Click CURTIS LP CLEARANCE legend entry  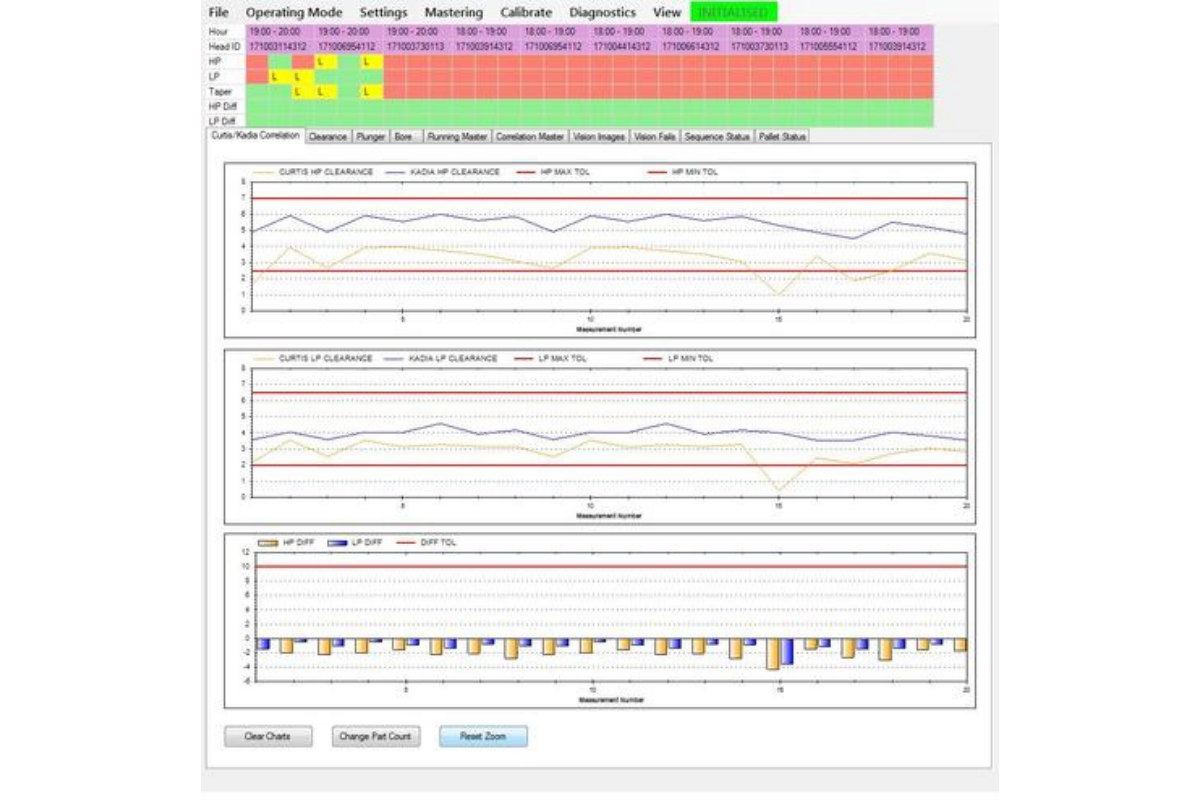point(313,358)
